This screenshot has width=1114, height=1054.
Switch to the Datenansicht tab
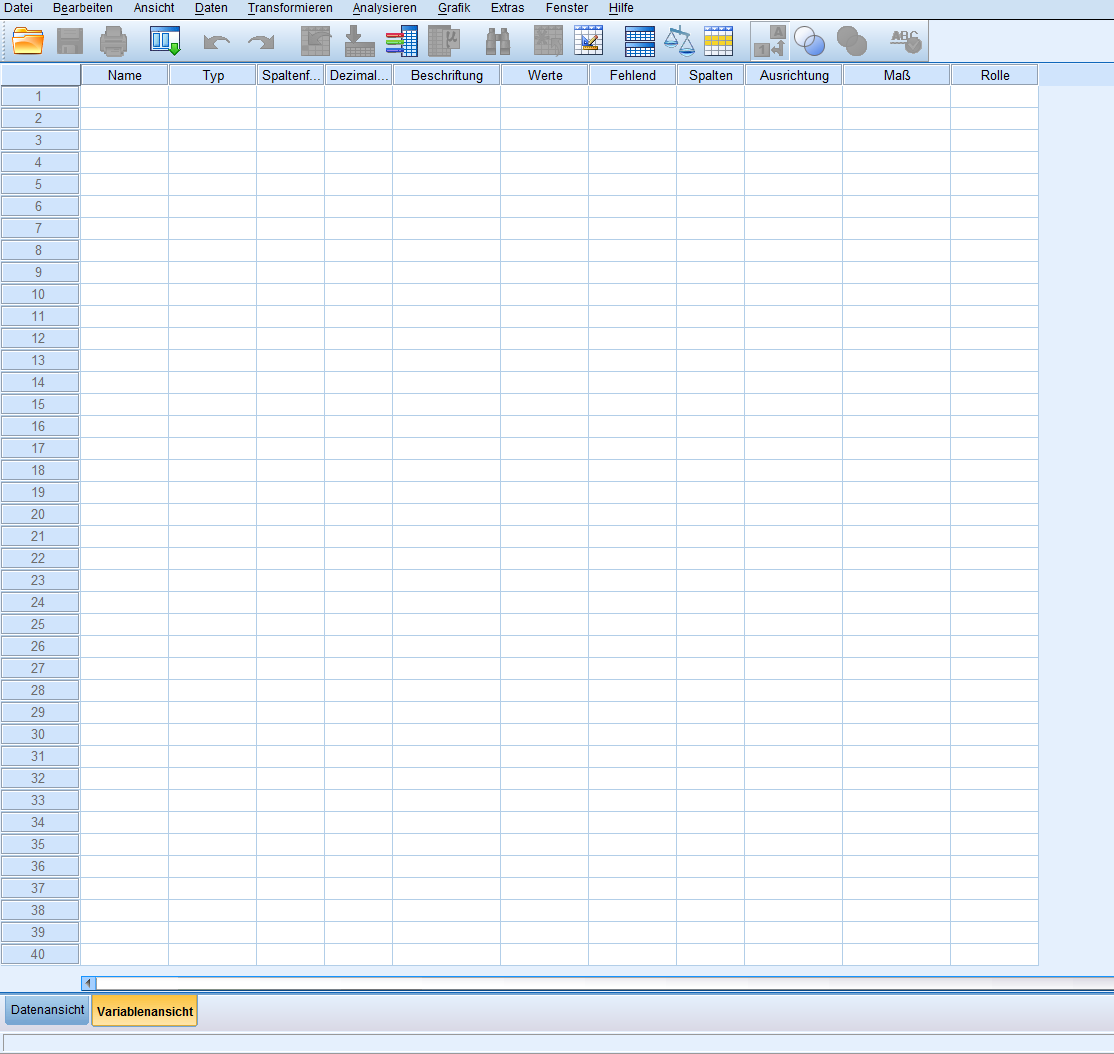(x=47, y=1010)
